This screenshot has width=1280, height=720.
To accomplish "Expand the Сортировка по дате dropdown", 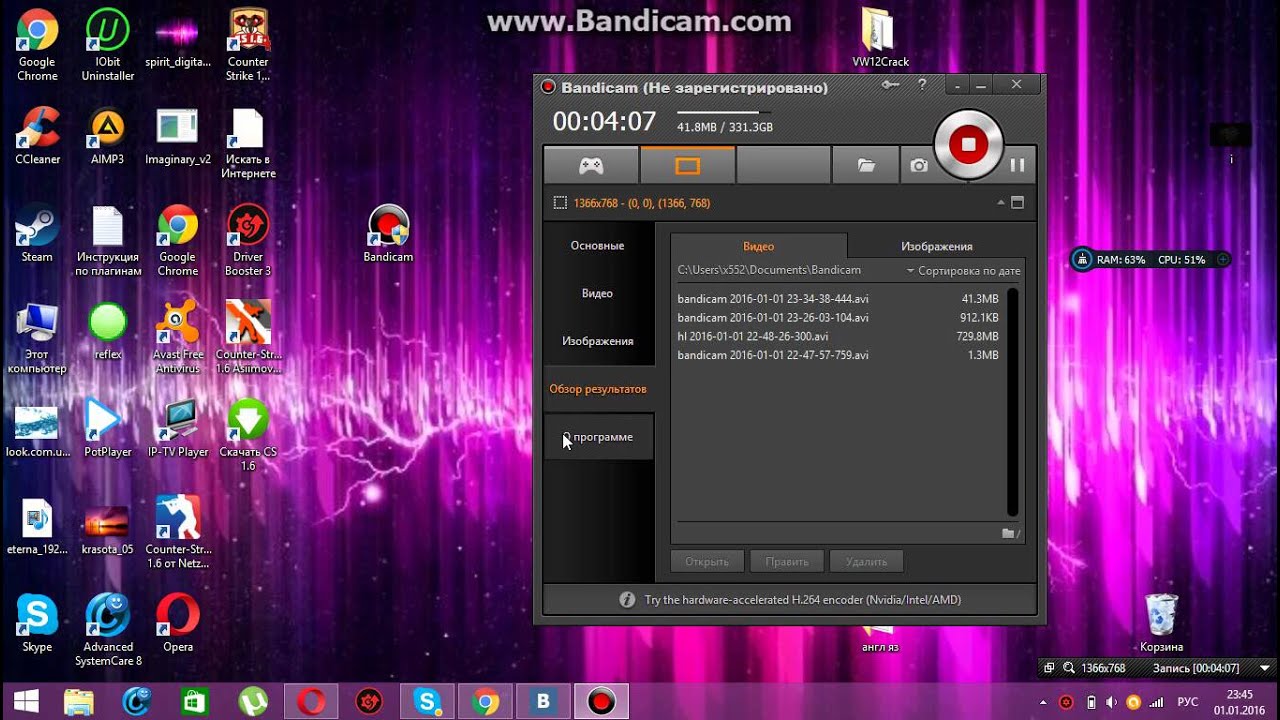I will pos(963,271).
